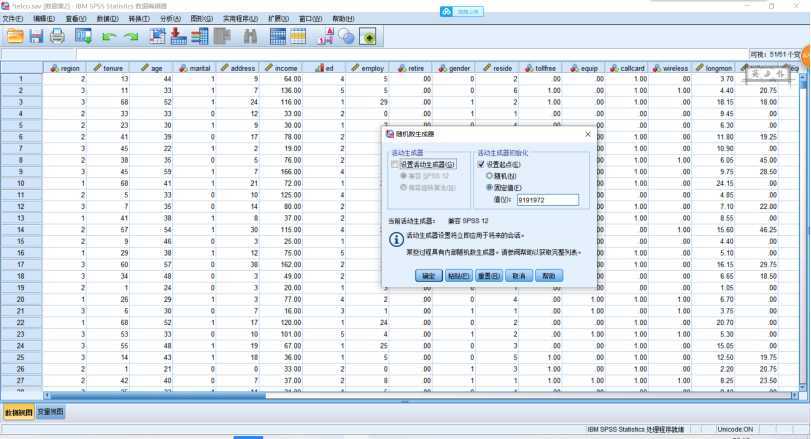
Task: Click the income cell showing 136.00
Action: click(281, 90)
